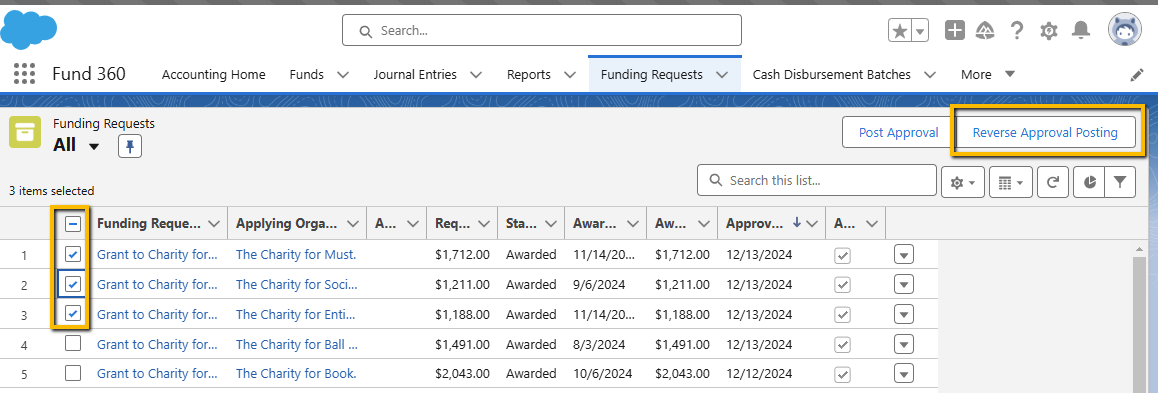
Task: Refresh the list view
Action: (1052, 181)
